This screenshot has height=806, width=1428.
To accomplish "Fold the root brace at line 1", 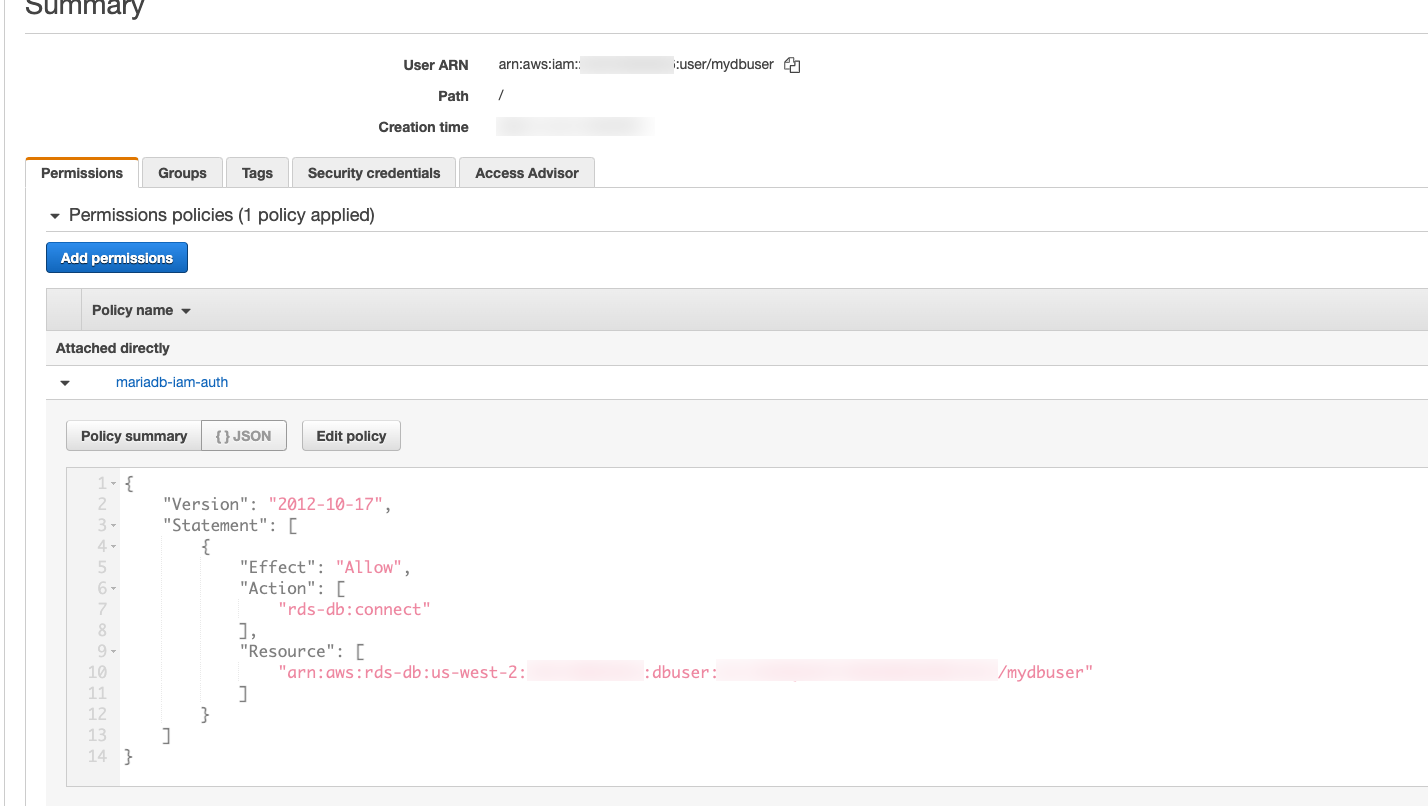I will click(114, 484).
